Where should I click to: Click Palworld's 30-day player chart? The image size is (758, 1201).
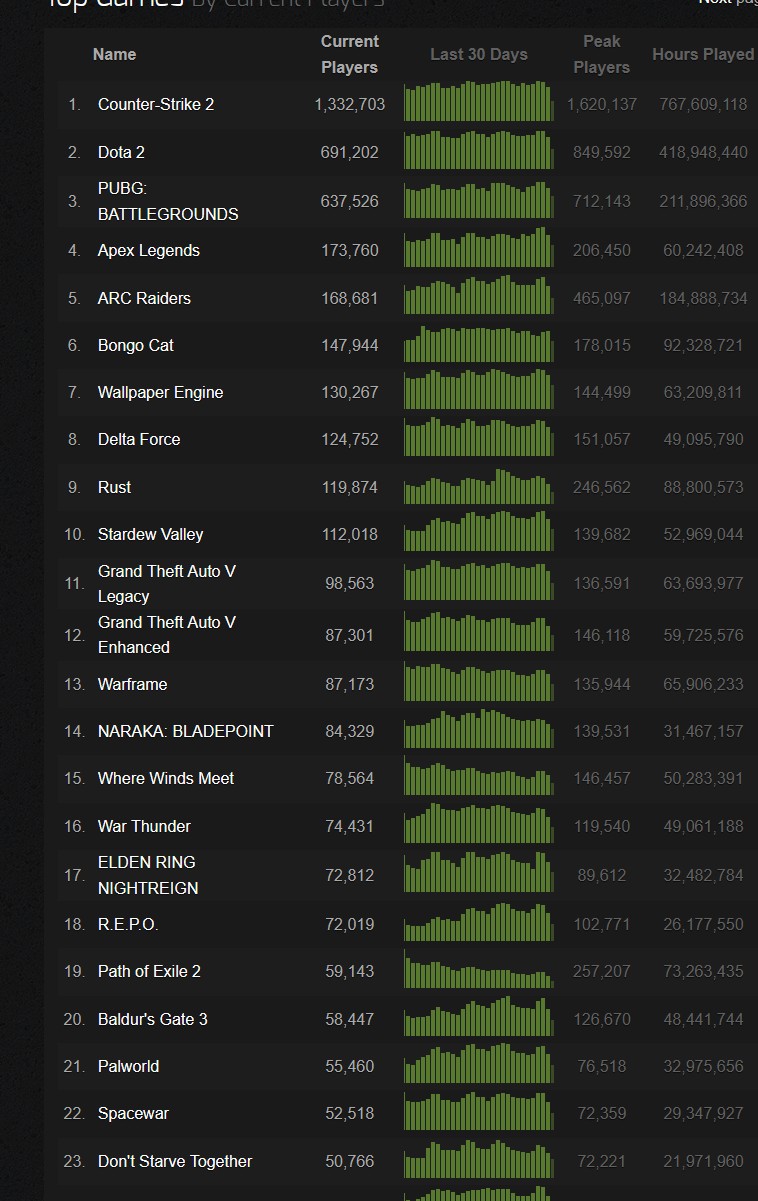[479, 1064]
